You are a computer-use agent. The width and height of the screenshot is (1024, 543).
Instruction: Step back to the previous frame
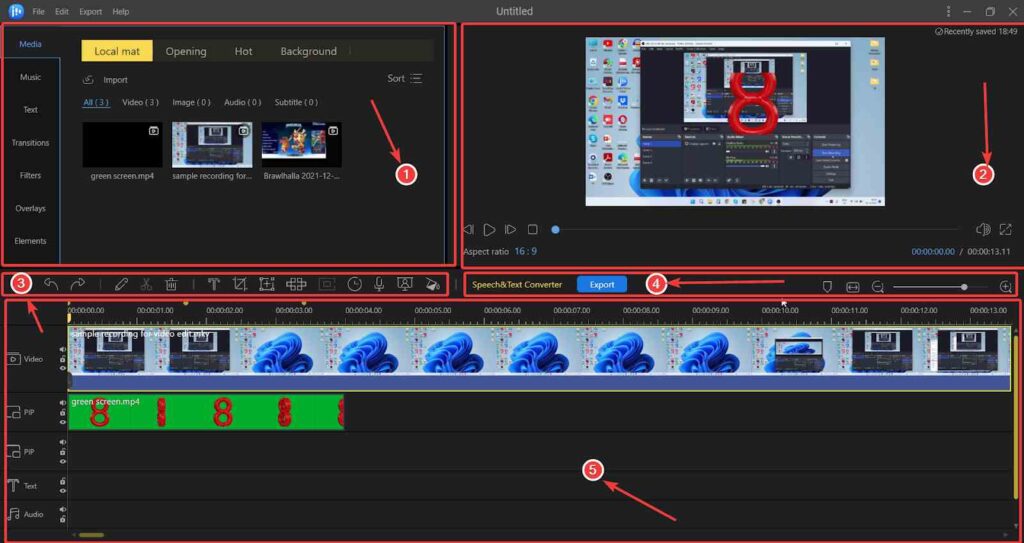pyautogui.click(x=468, y=229)
